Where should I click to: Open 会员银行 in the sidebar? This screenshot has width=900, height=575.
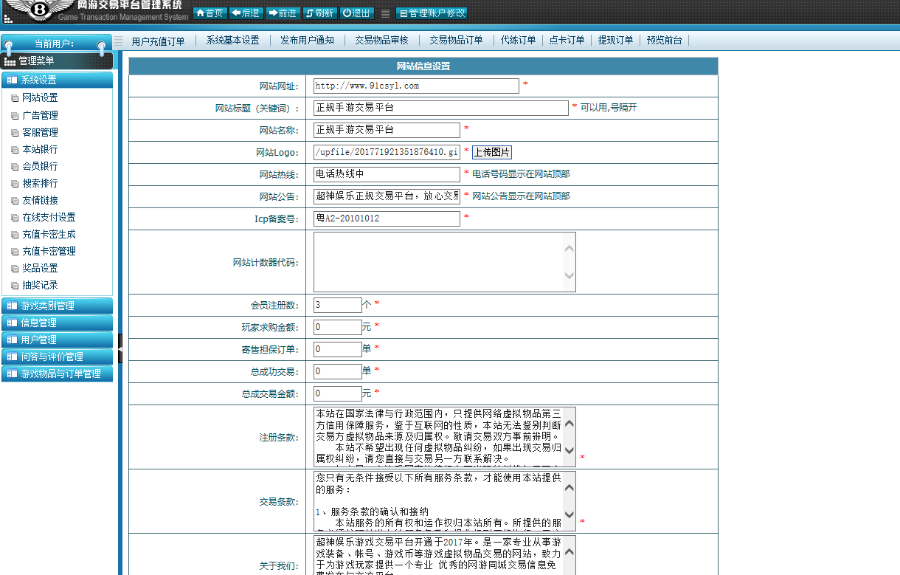[x=40, y=166]
